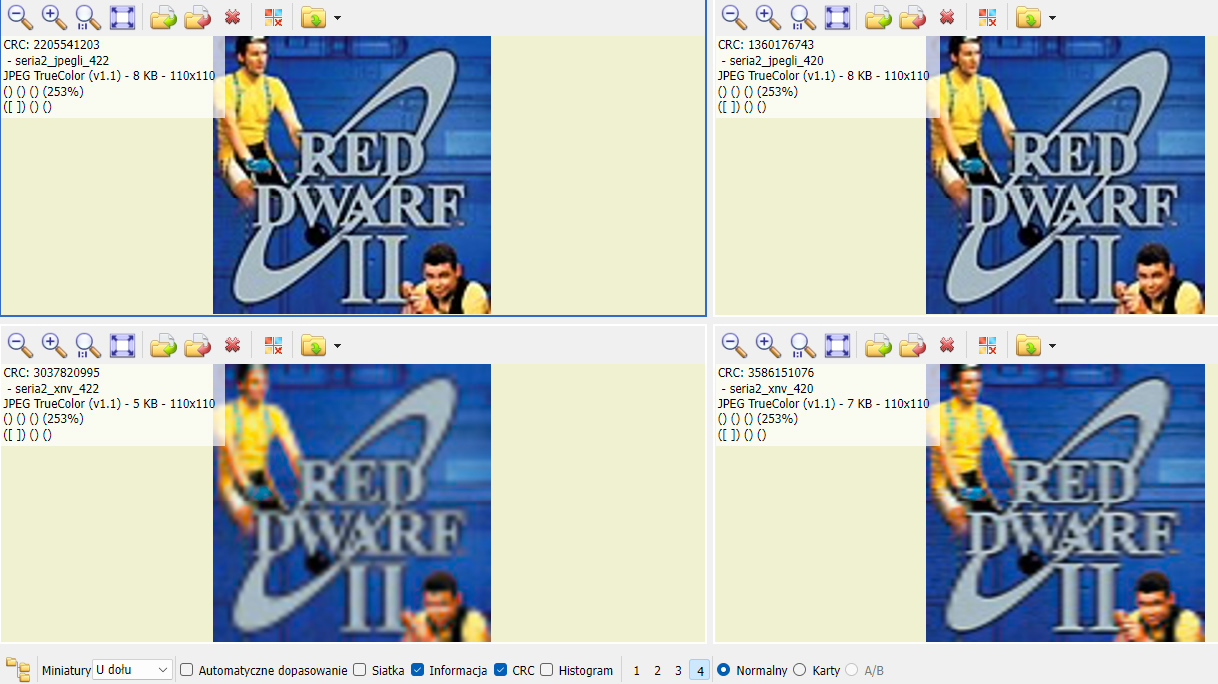Zoom in on the seria2_xnv_422 pane
This screenshot has width=1218, height=684.
pos(54,345)
